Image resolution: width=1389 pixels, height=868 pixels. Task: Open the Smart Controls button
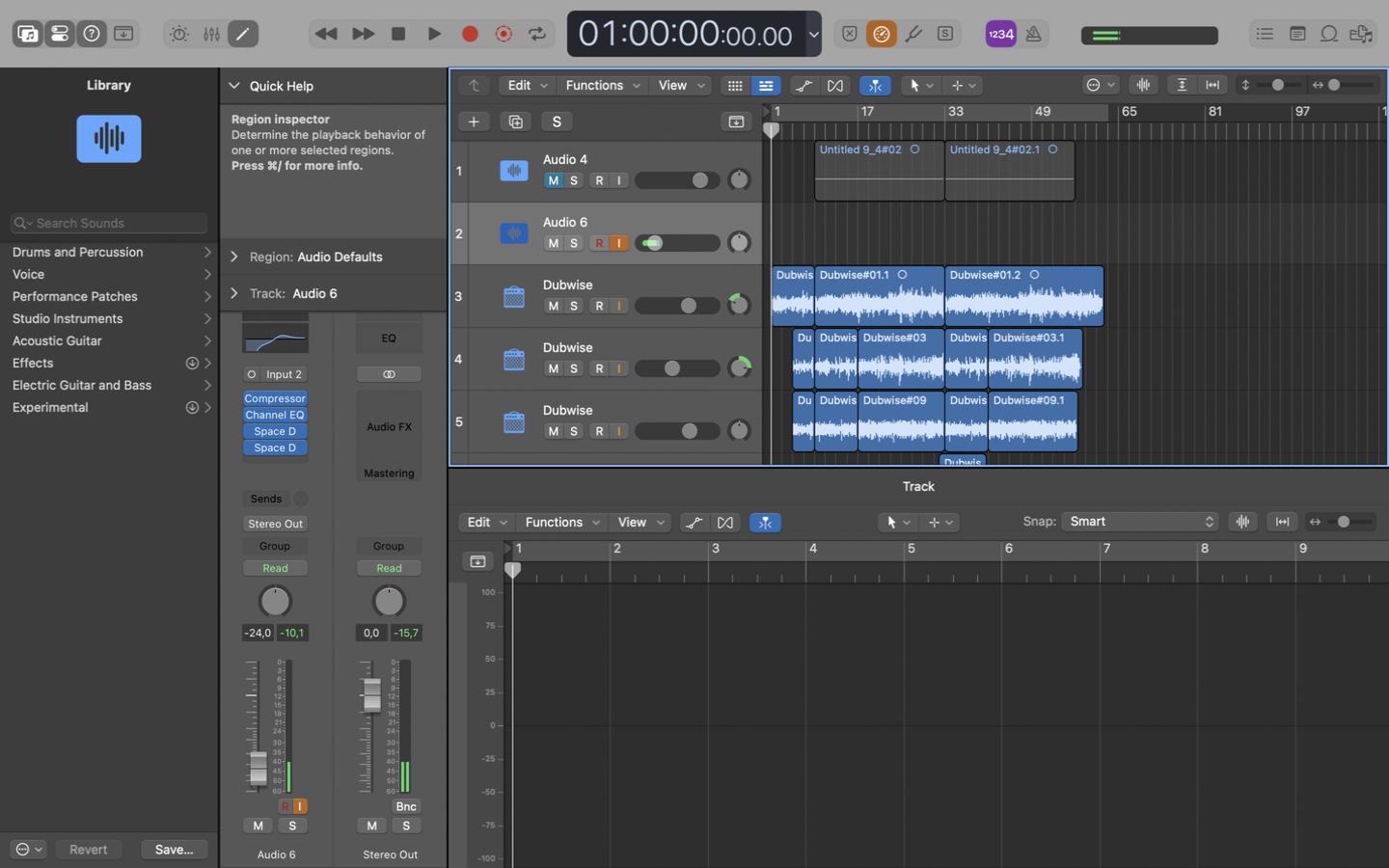coord(179,34)
